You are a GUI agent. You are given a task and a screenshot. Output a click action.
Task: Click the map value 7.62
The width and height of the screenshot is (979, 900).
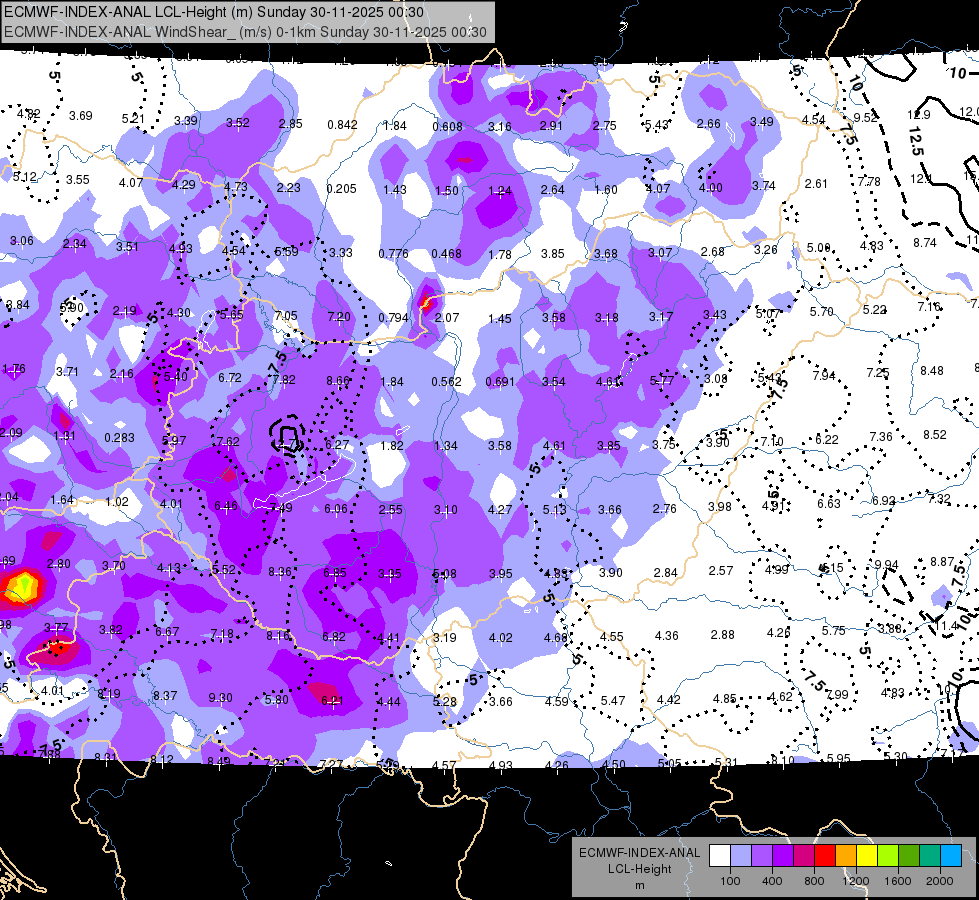click(228, 442)
